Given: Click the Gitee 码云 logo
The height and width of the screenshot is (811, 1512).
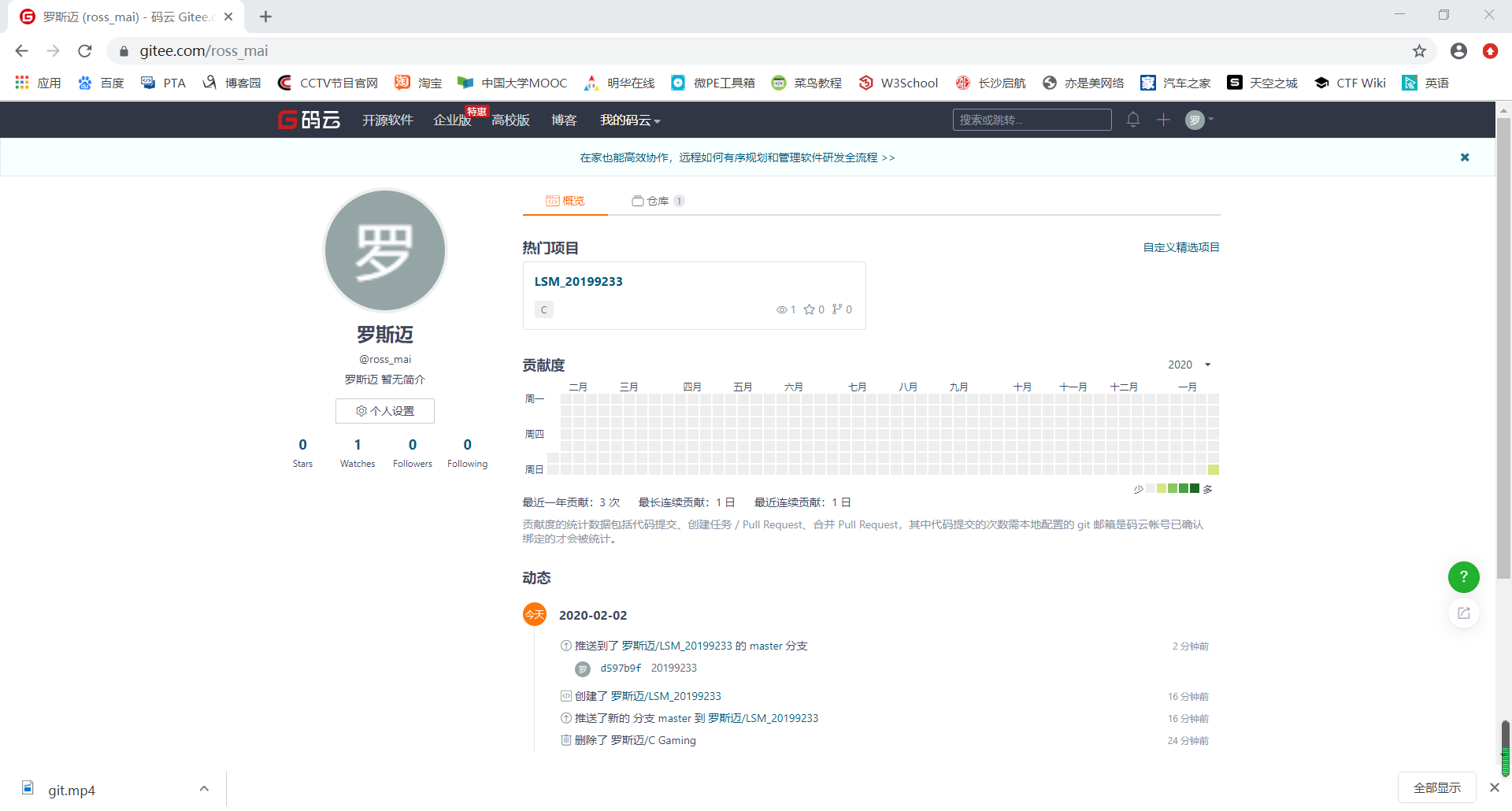Looking at the screenshot, I should coord(309,120).
